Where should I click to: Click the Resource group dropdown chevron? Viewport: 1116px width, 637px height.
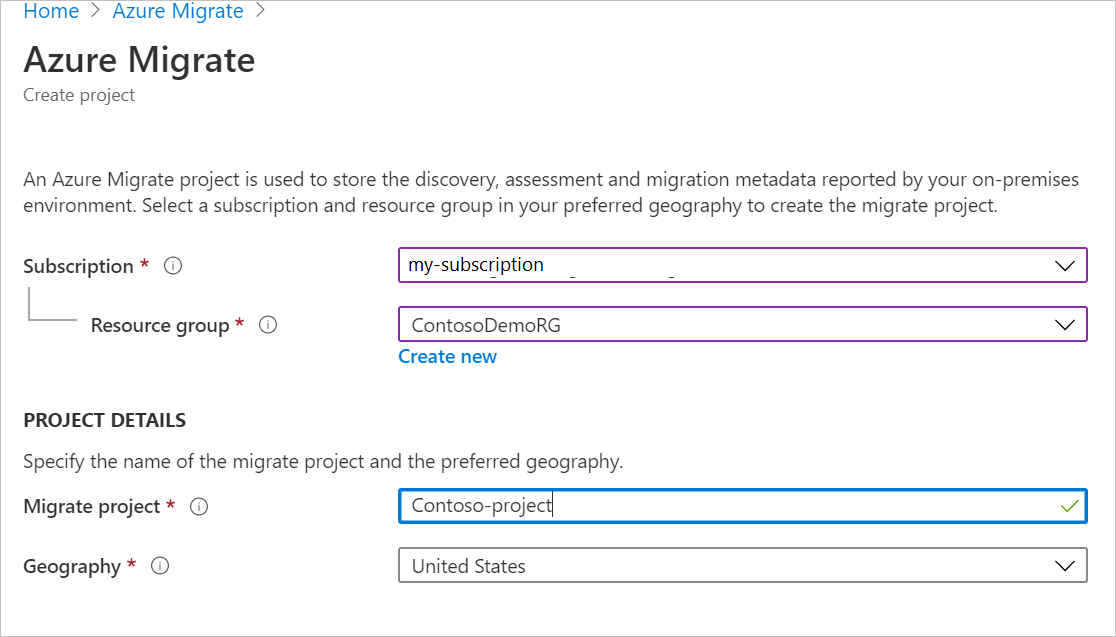(x=1066, y=324)
